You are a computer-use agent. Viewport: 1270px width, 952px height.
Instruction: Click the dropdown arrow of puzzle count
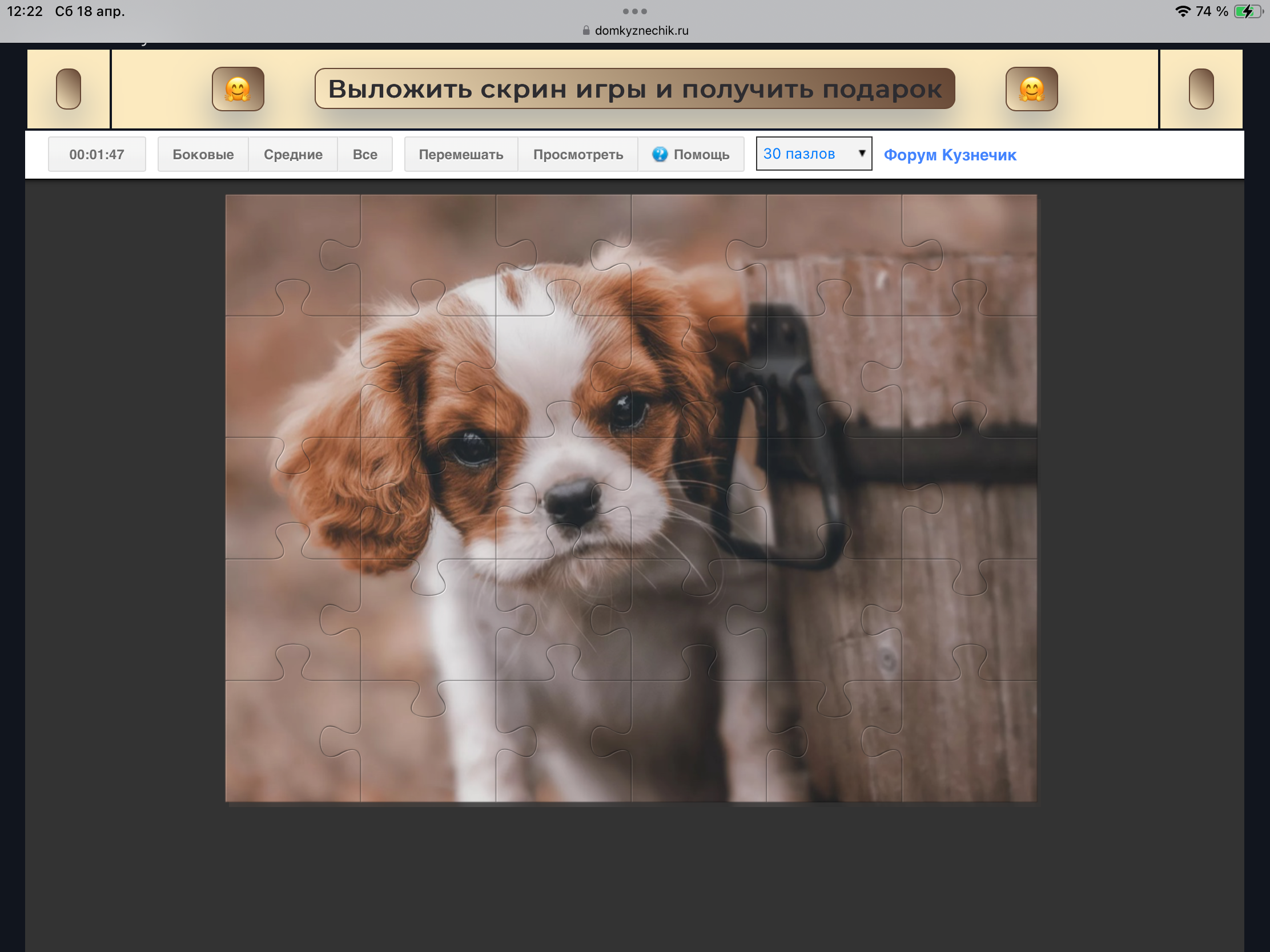(x=861, y=153)
